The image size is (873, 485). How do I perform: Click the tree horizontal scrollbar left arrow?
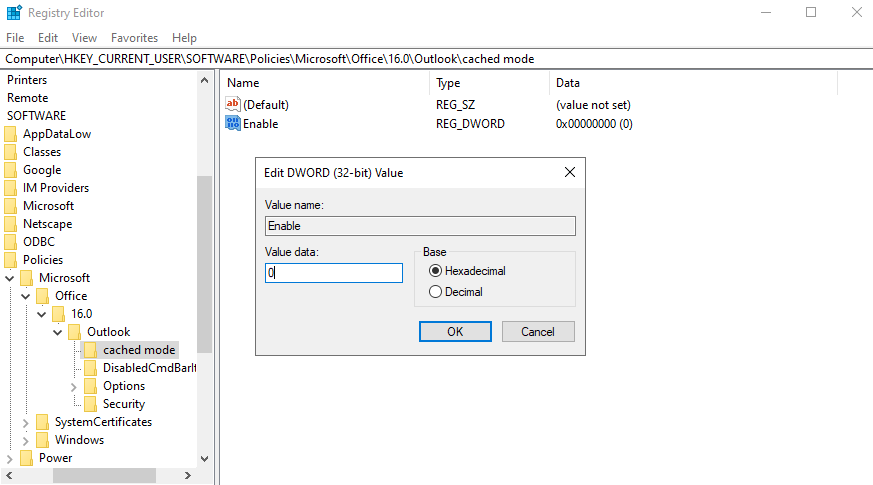[x=9, y=476]
